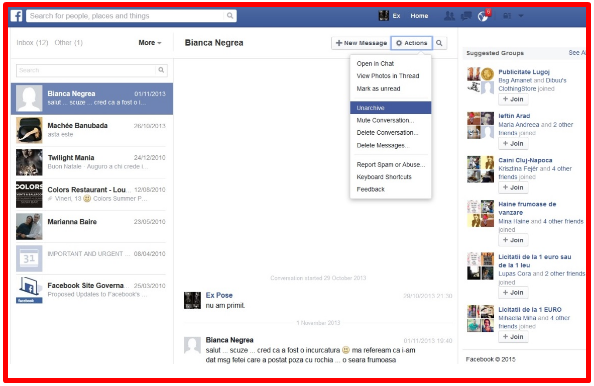The width and height of the screenshot is (594, 386).
Task: Open Ieftin Arad group link
Action: (x=514, y=116)
